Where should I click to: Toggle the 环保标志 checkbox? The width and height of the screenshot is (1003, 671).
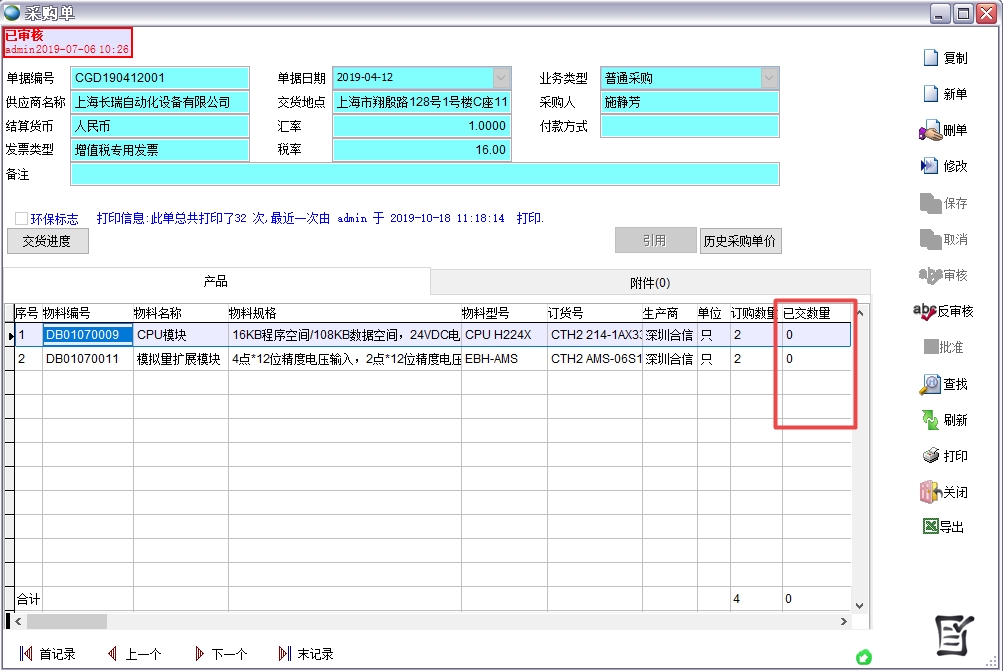point(21,218)
